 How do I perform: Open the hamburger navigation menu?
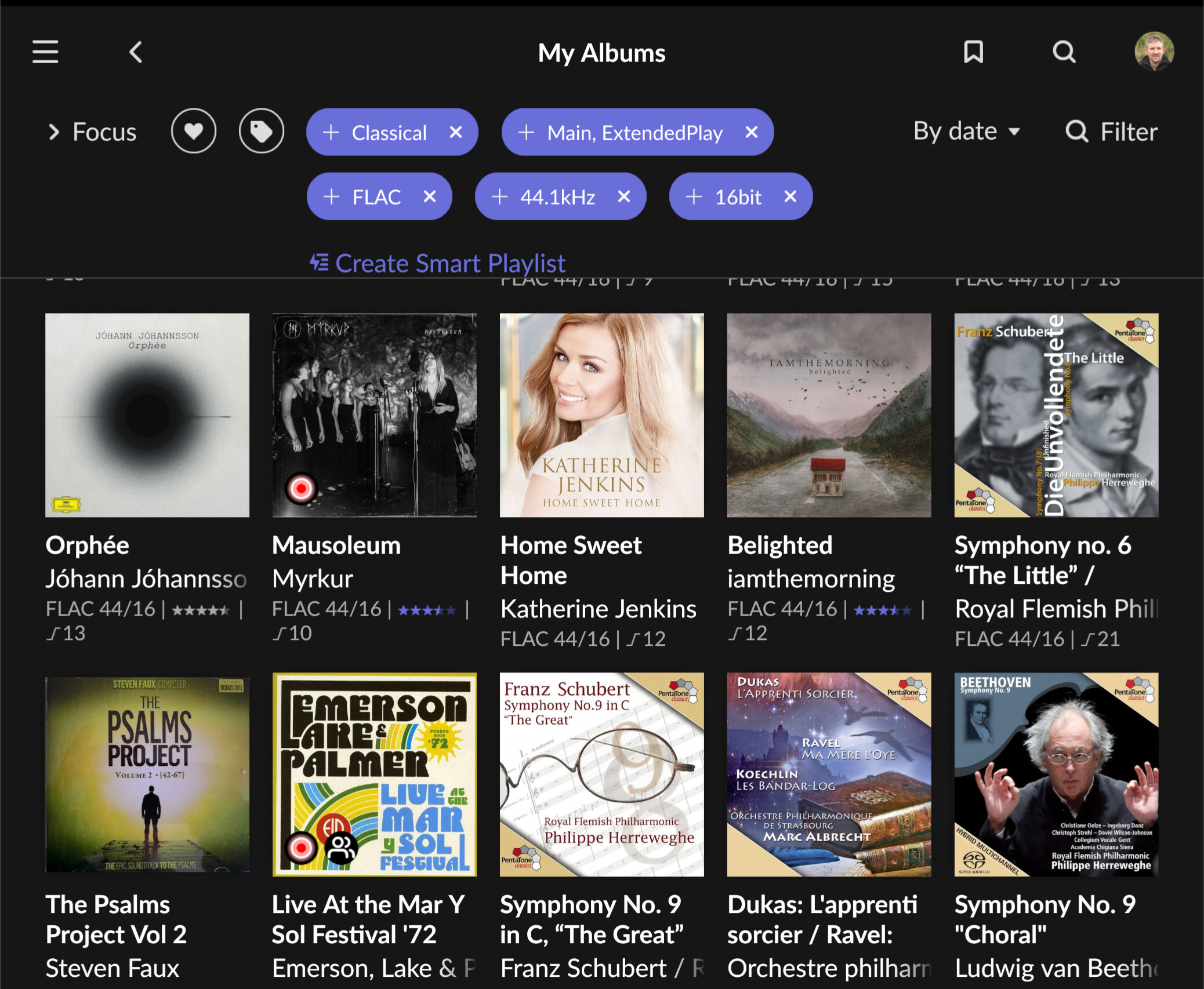coord(45,52)
